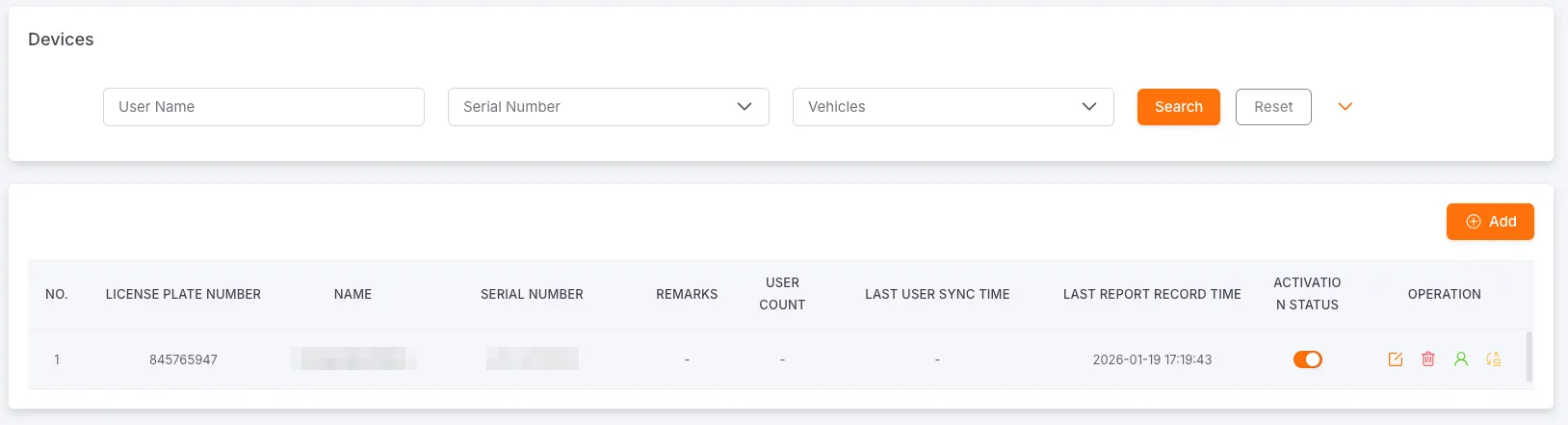Click the green user icon in Operation column
Image resolution: width=1568 pixels, height=425 pixels.
1460,359
